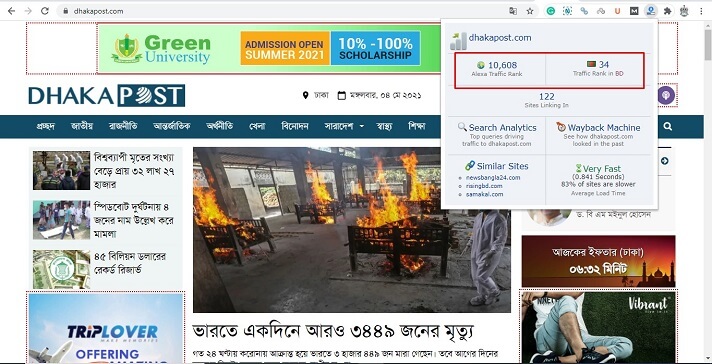Open the orange U extension icon

618,11
